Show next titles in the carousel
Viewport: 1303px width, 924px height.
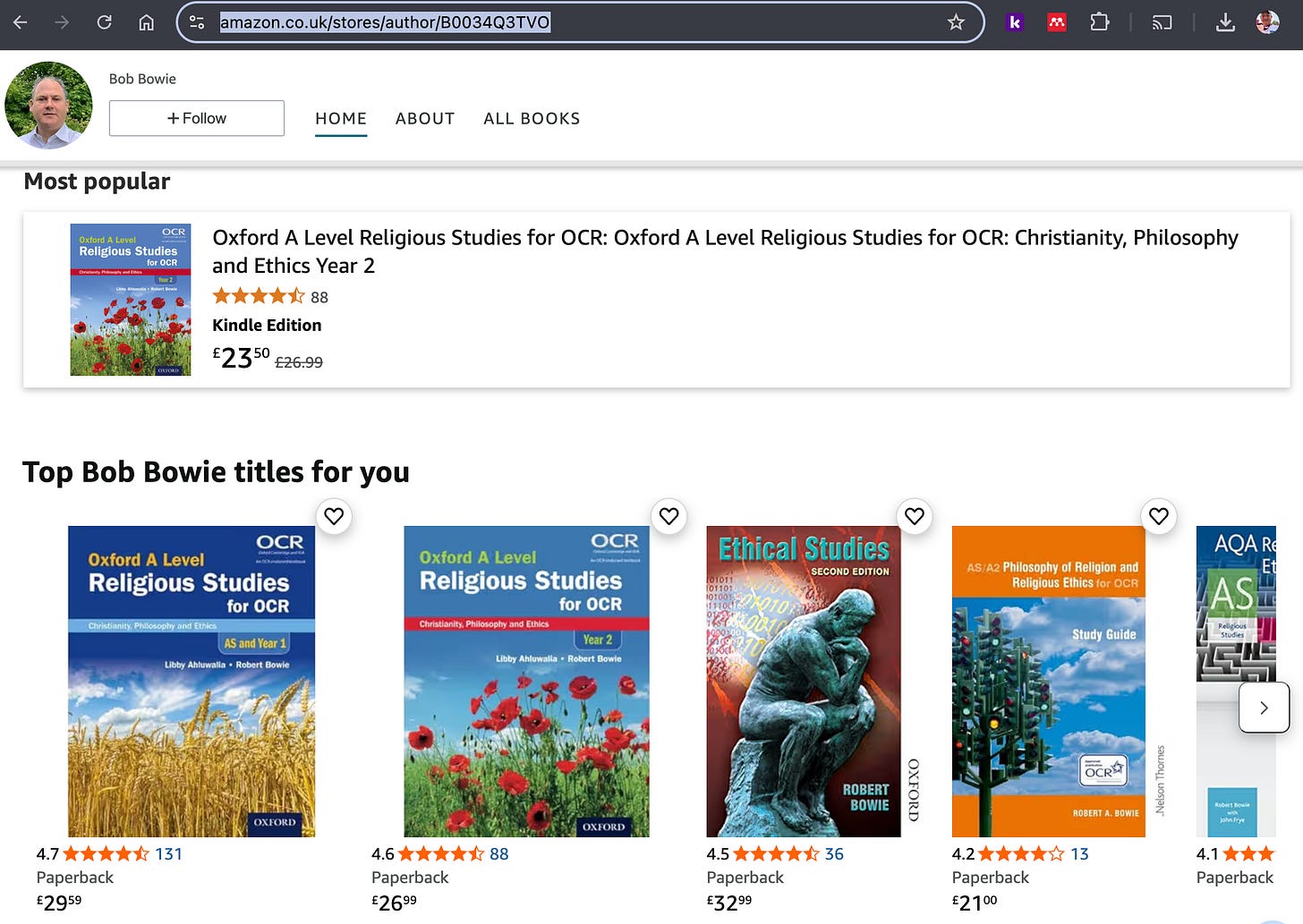point(1264,708)
